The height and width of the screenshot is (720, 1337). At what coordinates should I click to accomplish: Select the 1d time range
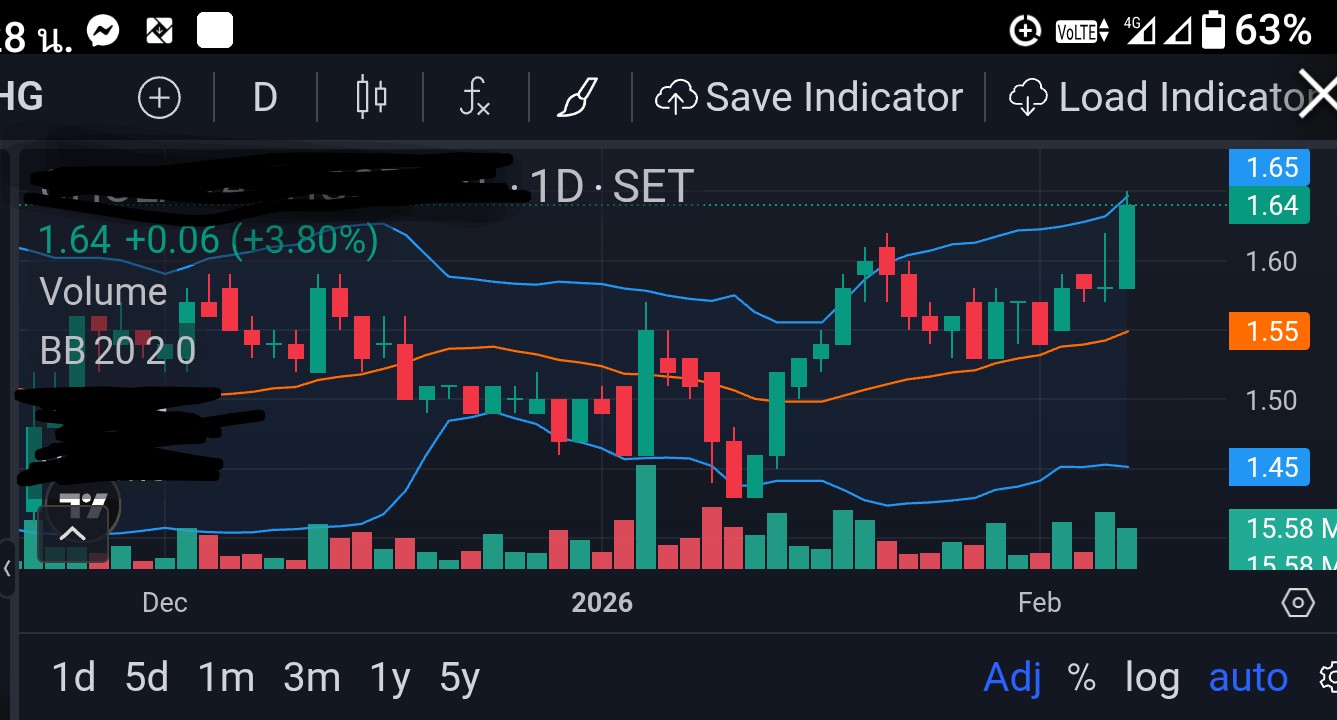coord(74,678)
